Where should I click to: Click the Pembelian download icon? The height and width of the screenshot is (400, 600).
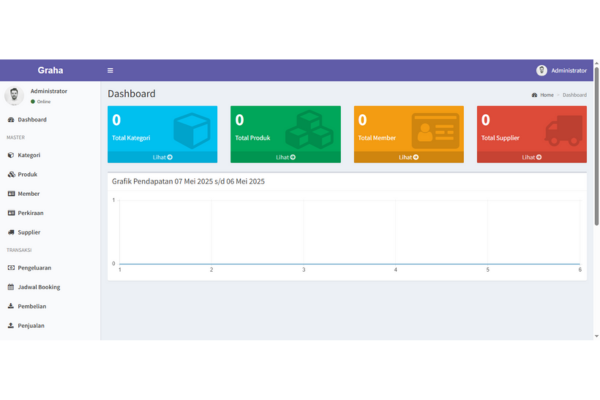coord(11,306)
